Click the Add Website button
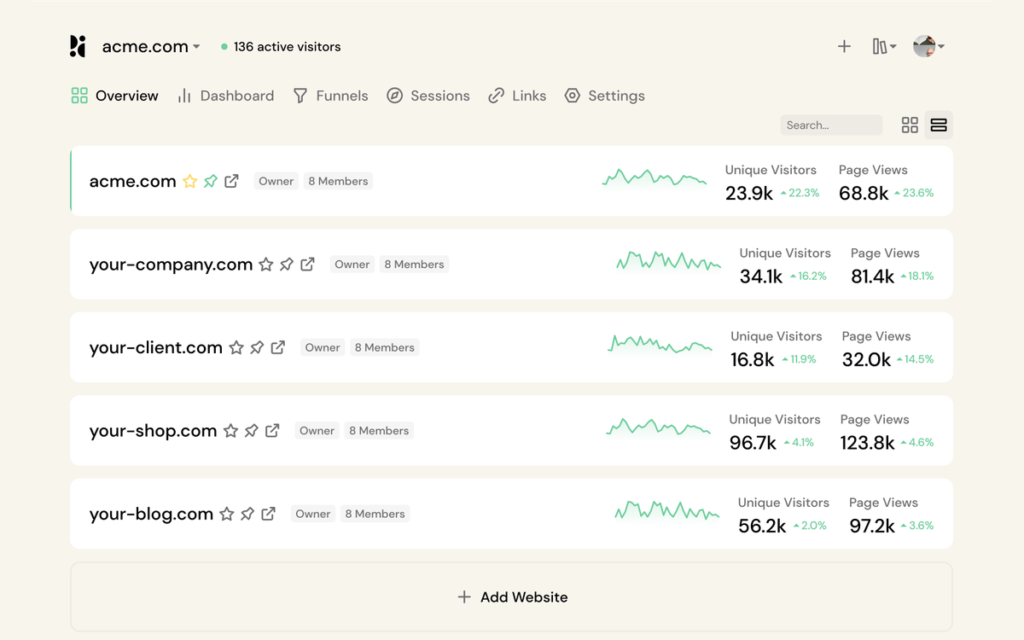Screen dimensions: 1024x640 click(511, 597)
